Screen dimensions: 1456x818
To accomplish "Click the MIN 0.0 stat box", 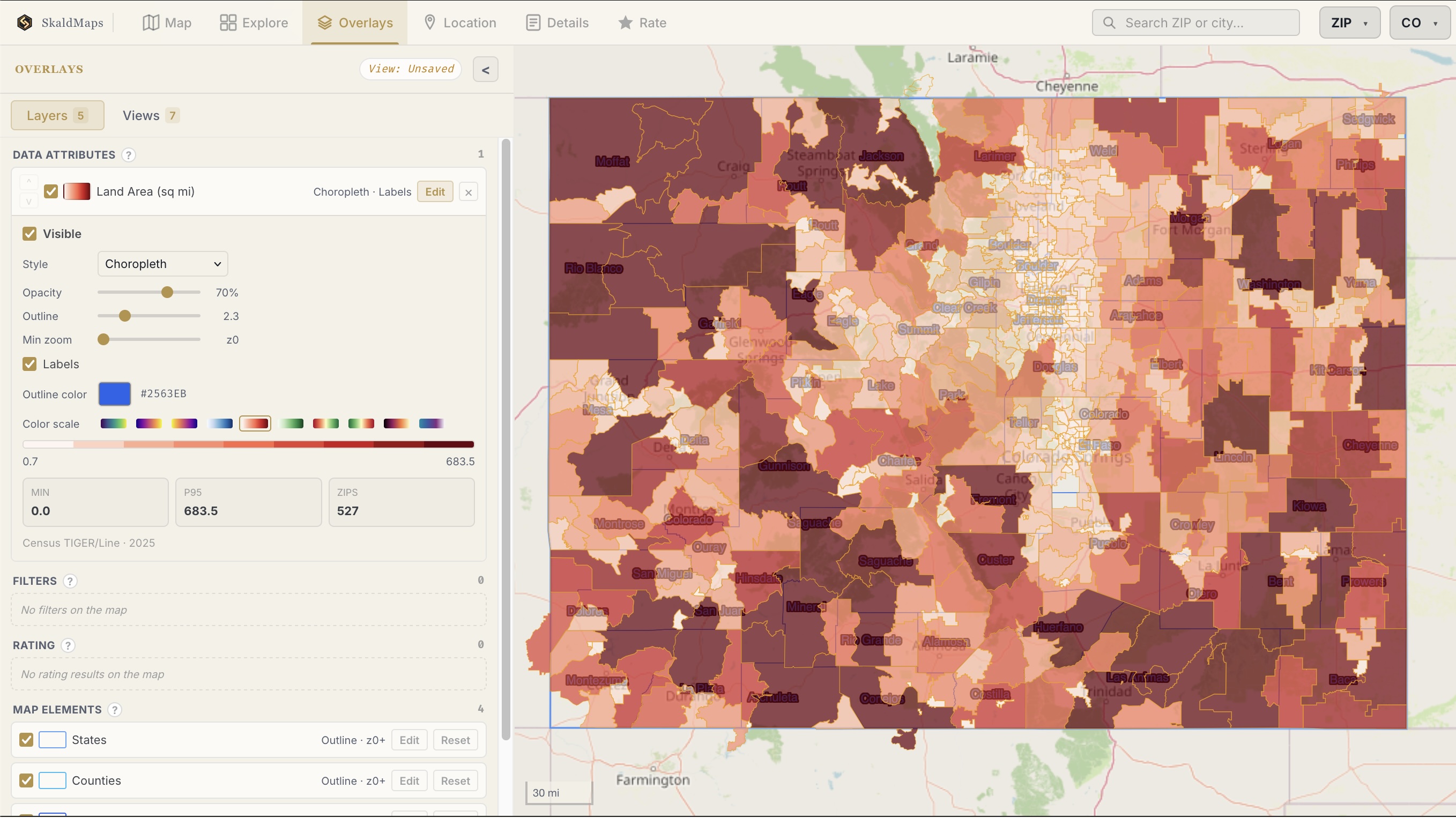I will 95,503.
